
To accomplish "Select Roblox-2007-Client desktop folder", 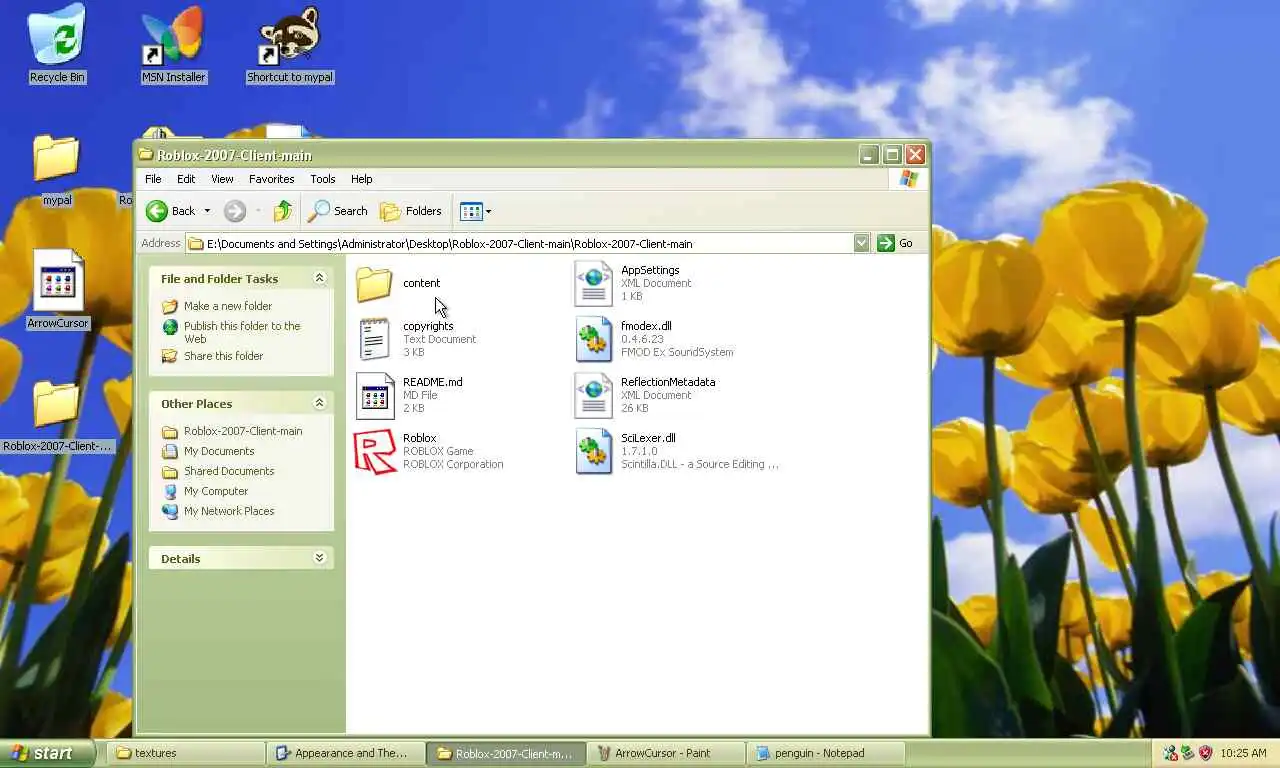I will (x=57, y=415).
